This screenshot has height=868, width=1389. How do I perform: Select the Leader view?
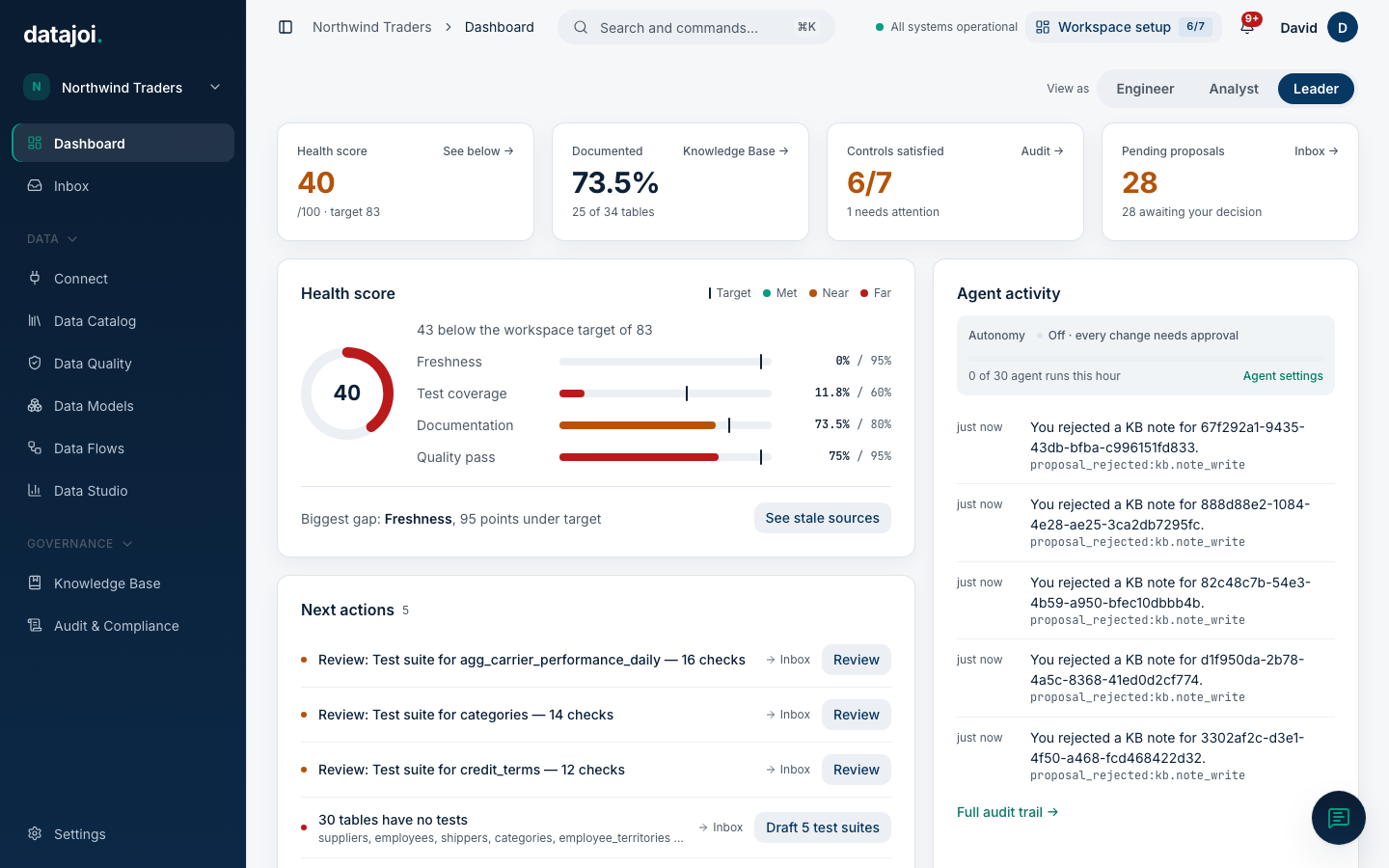[x=1316, y=89]
